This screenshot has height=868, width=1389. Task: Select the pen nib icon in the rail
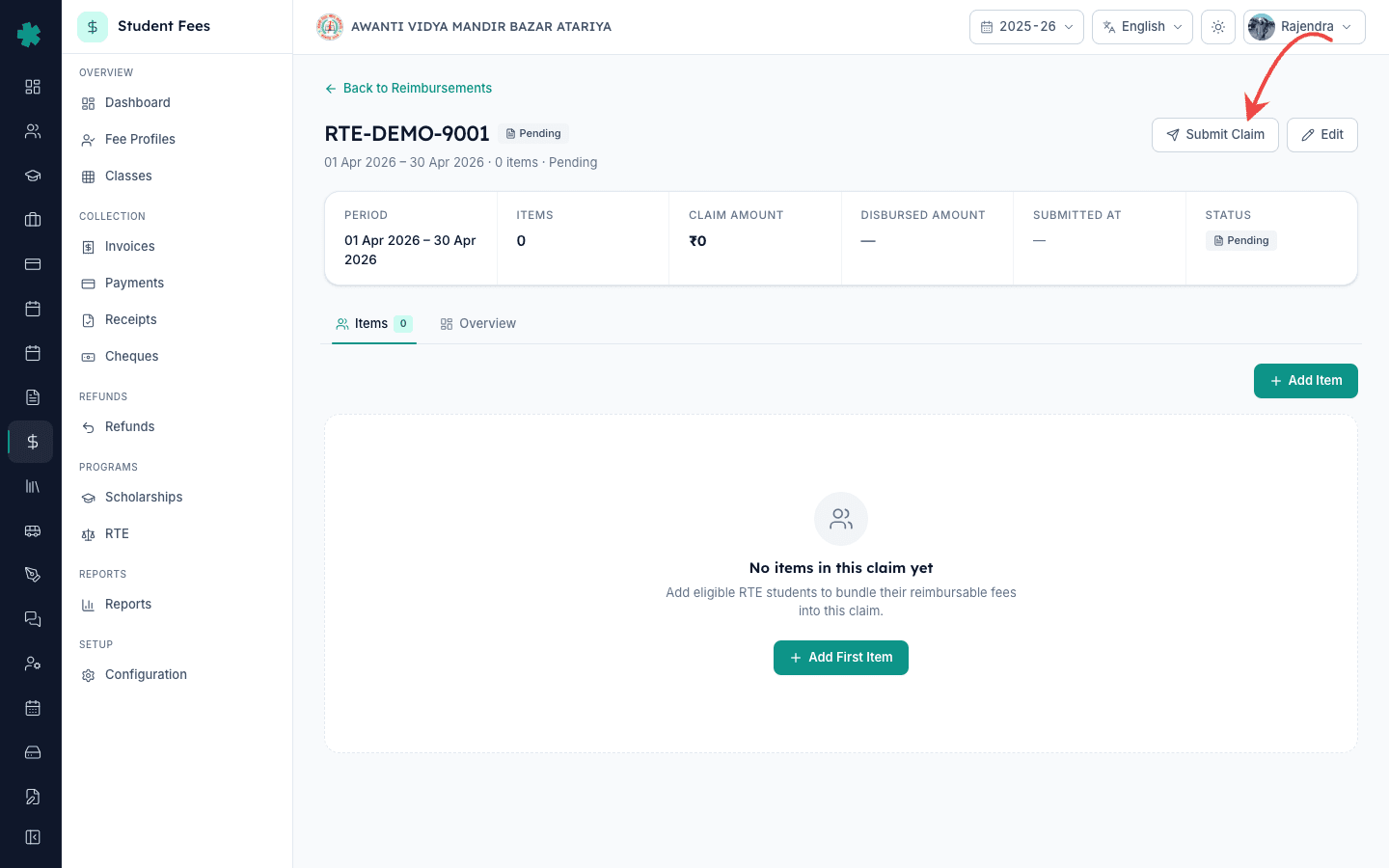pyautogui.click(x=33, y=575)
